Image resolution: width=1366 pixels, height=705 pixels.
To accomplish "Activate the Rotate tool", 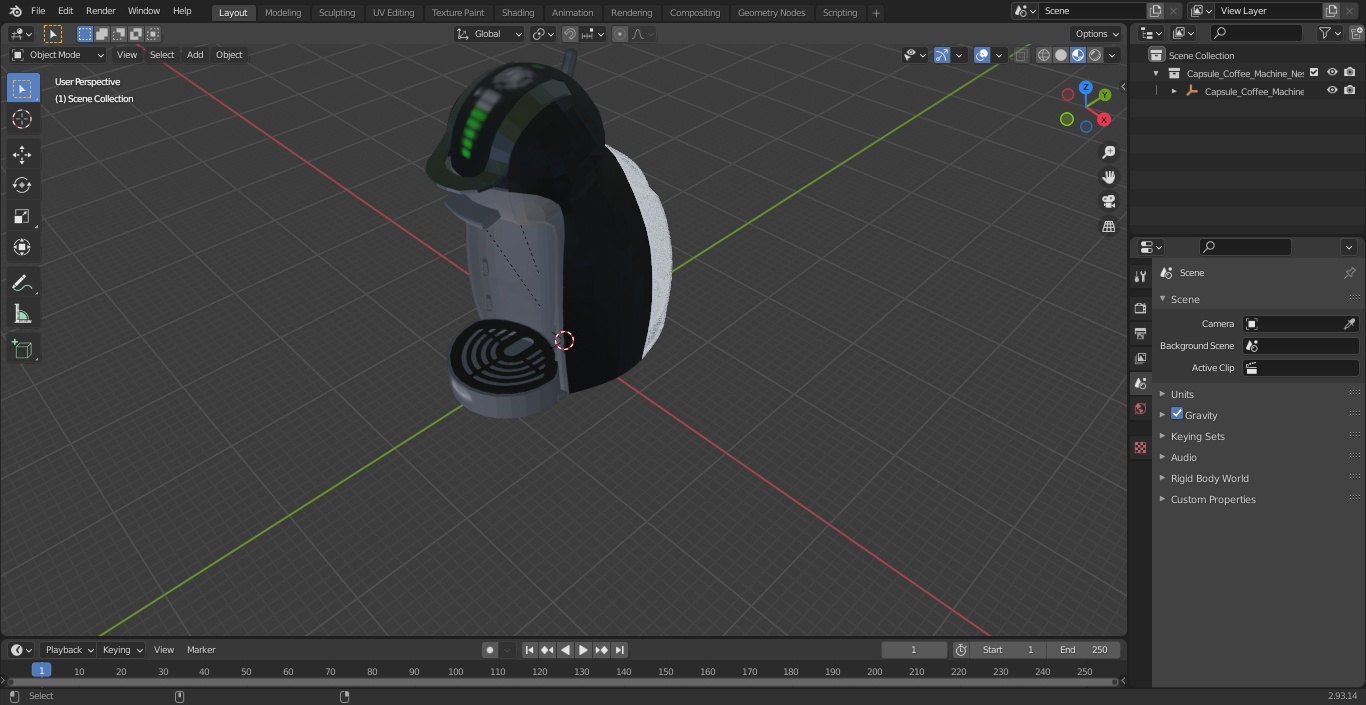I will point(22,185).
